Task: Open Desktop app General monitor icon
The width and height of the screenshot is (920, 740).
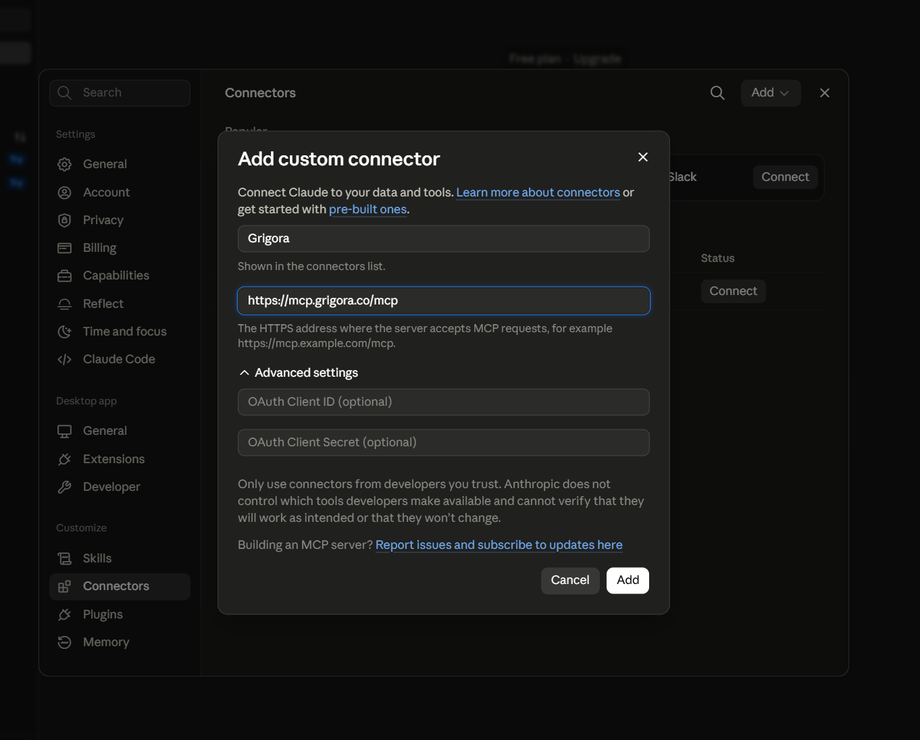Action: (65, 431)
